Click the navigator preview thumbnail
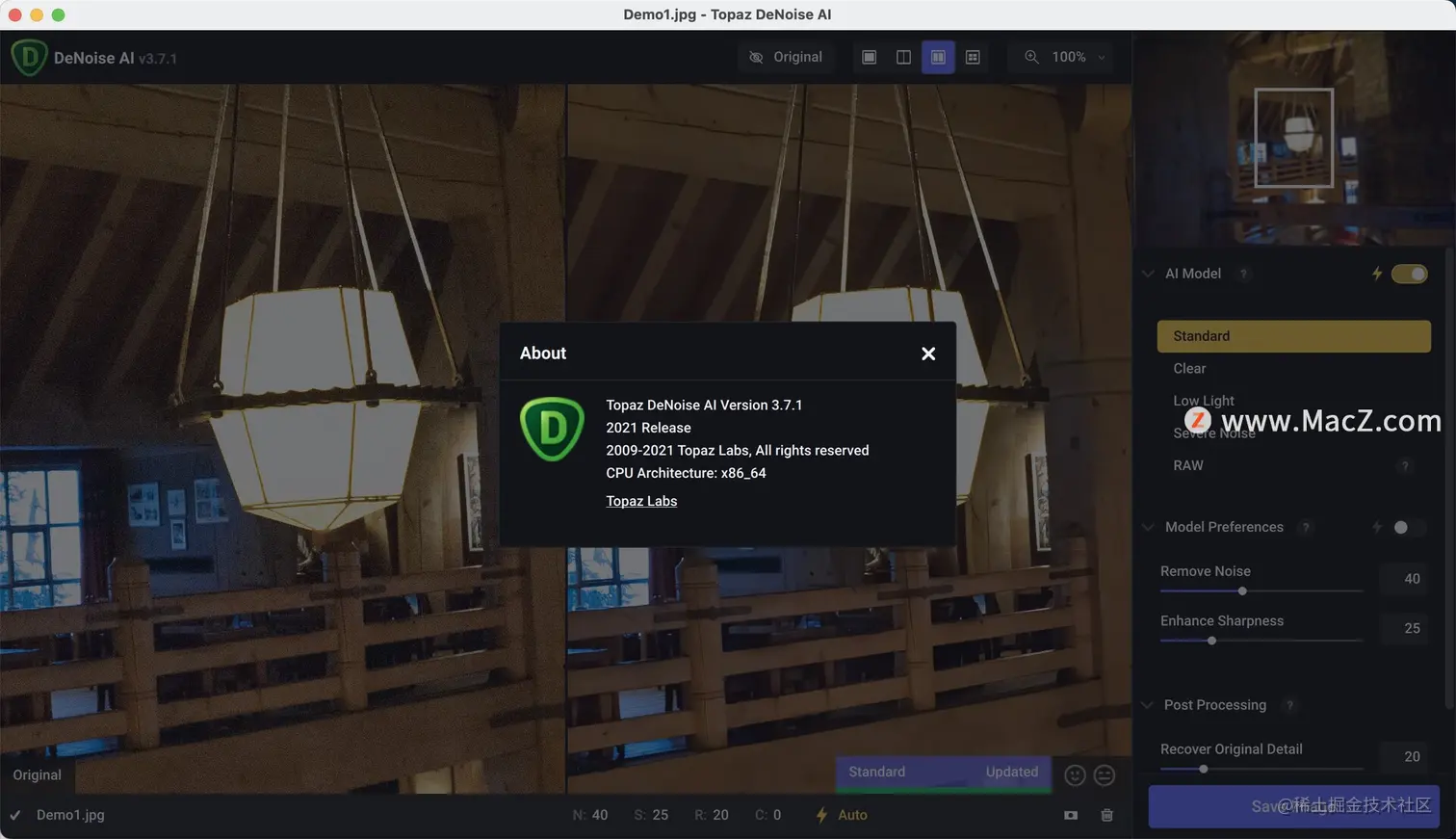The height and width of the screenshot is (839, 1456). (x=1294, y=138)
